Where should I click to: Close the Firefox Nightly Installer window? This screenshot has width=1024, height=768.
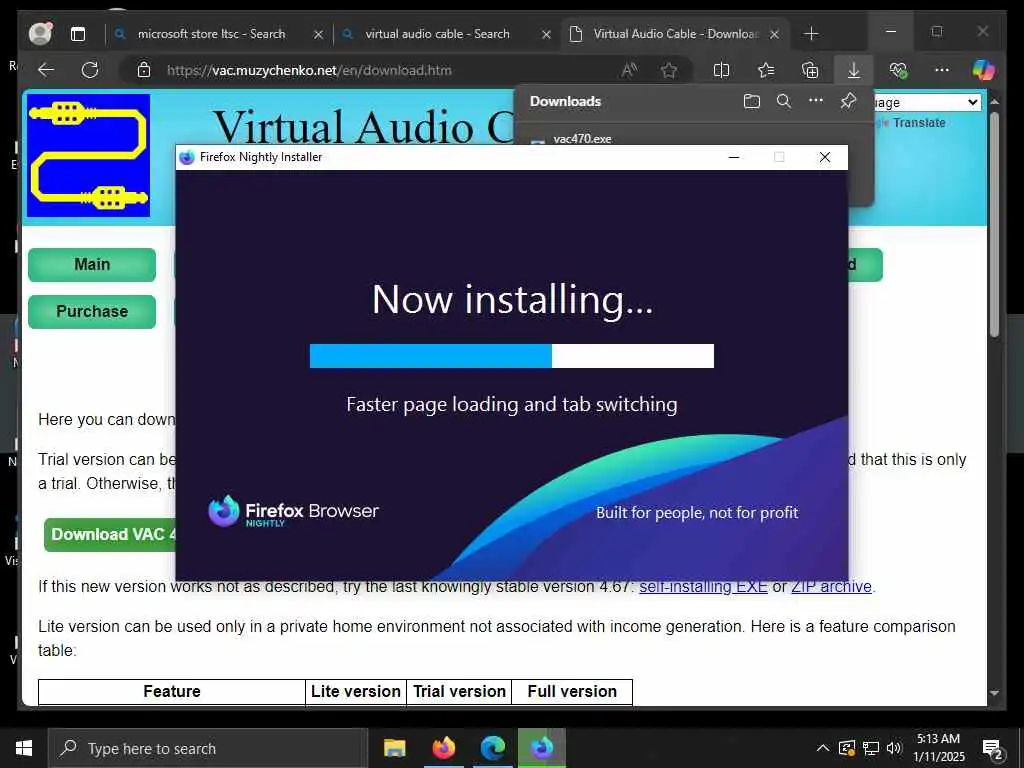pyautogui.click(x=825, y=157)
